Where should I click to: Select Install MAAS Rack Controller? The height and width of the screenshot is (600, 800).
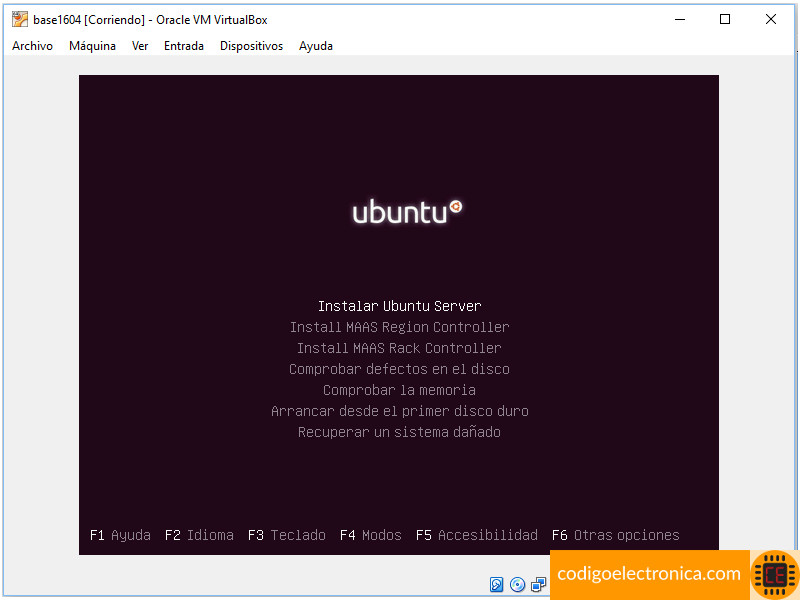pyautogui.click(x=399, y=348)
